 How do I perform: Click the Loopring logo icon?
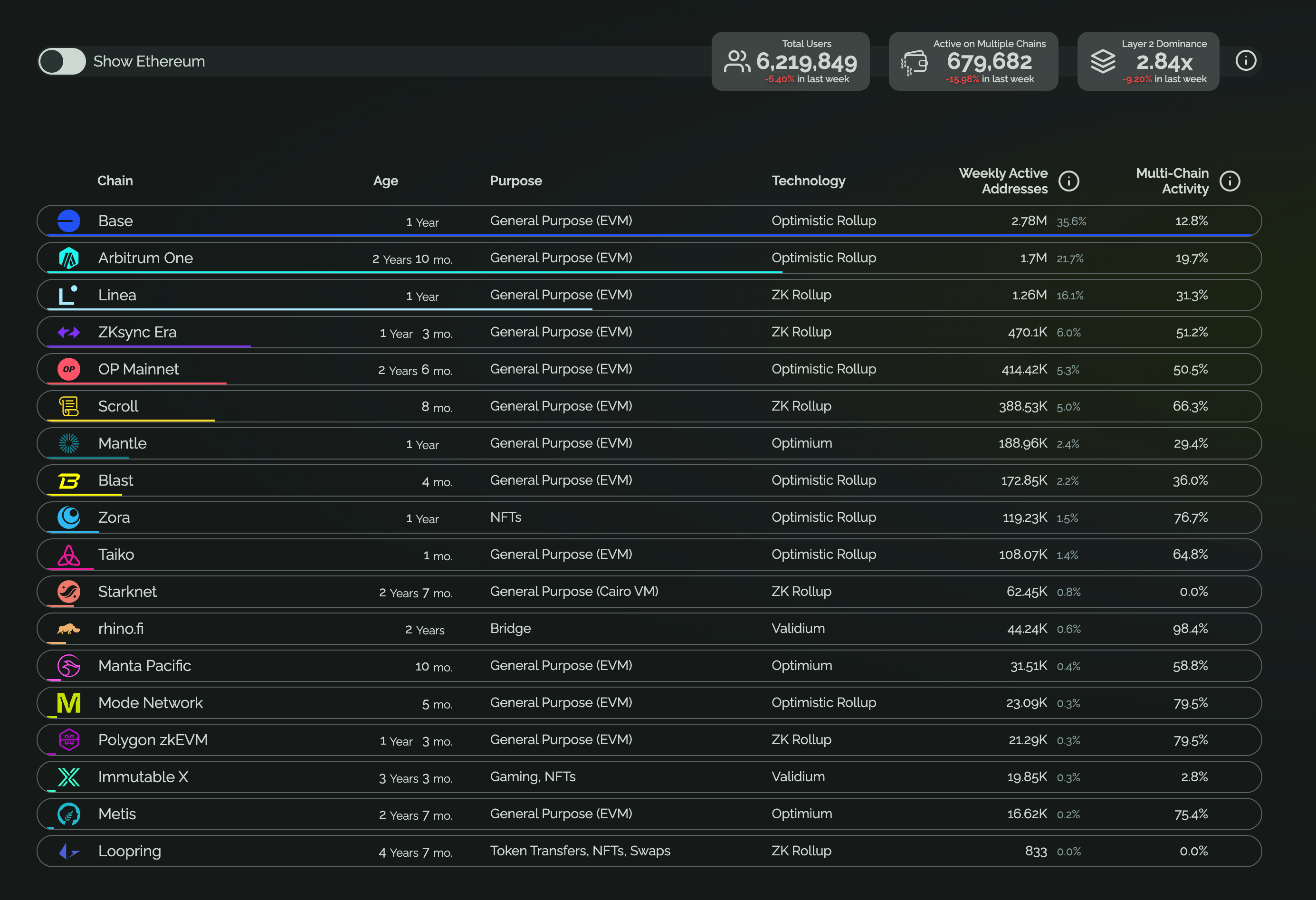(x=69, y=851)
